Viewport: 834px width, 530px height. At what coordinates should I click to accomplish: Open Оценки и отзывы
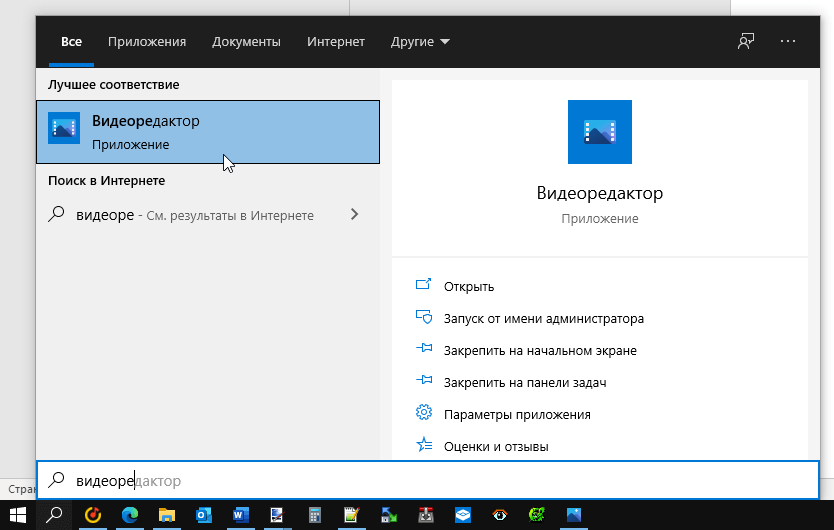coord(496,446)
